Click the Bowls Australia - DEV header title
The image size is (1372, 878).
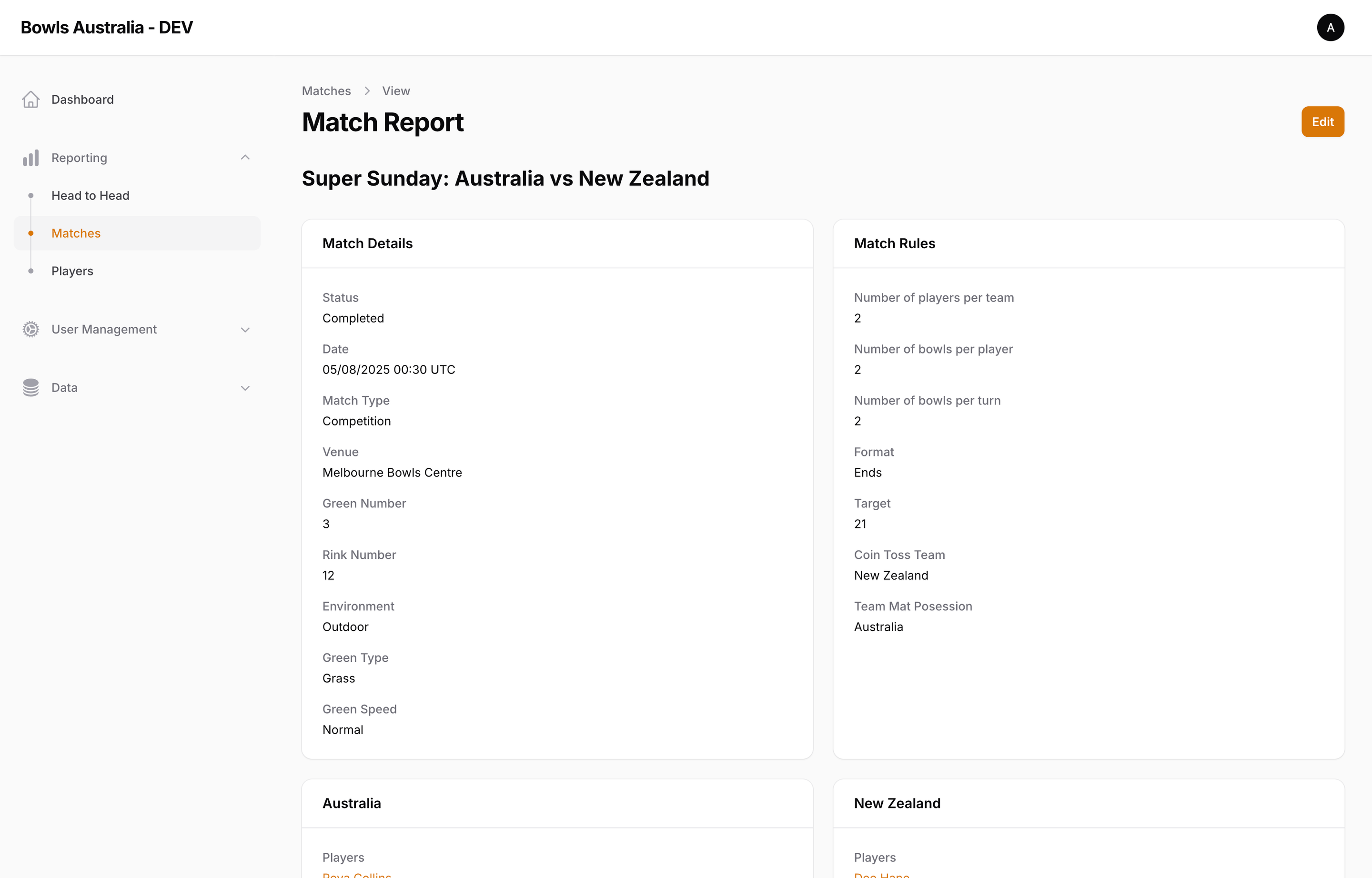coord(107,27)
